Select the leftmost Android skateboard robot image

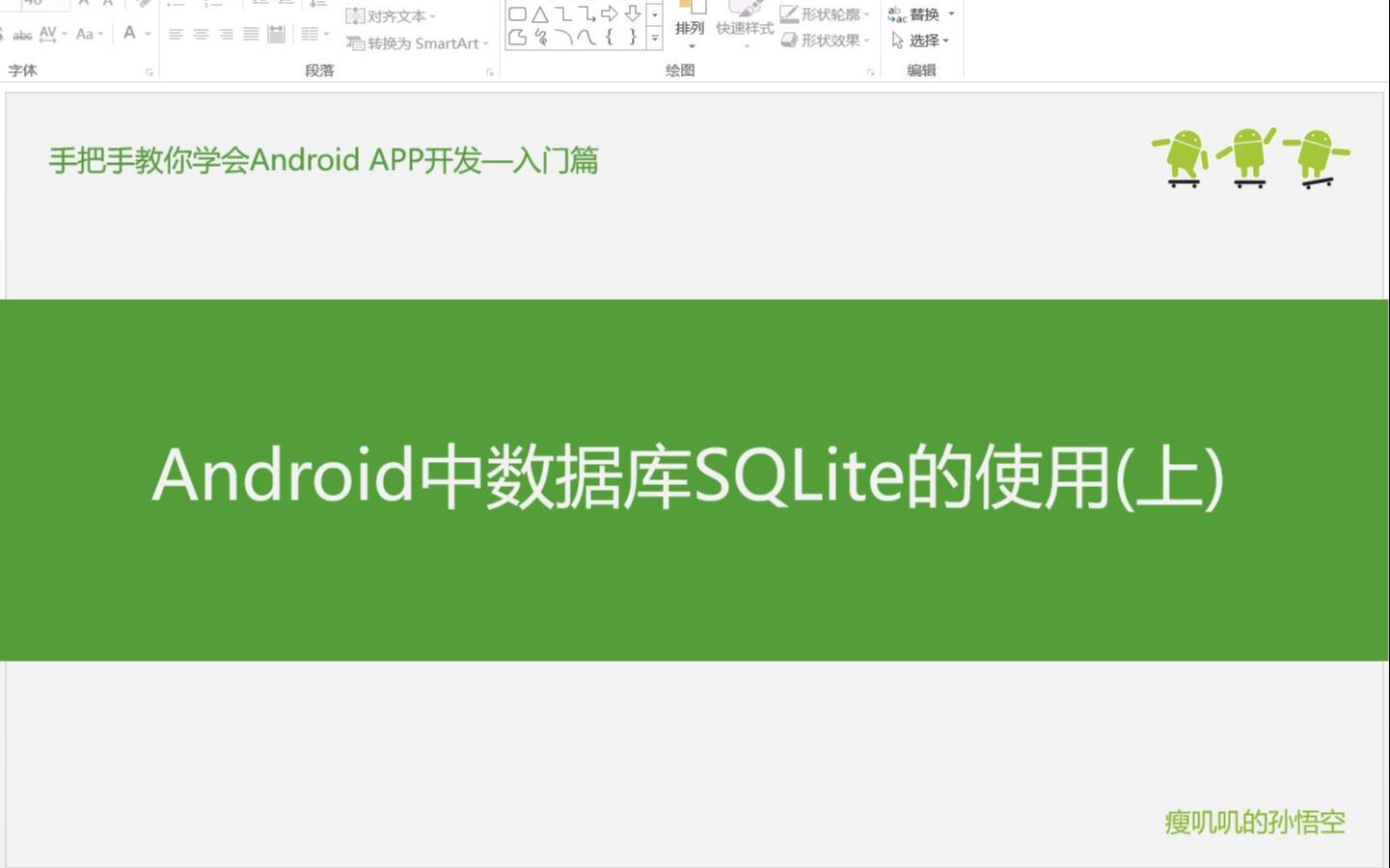[1182, 157]
